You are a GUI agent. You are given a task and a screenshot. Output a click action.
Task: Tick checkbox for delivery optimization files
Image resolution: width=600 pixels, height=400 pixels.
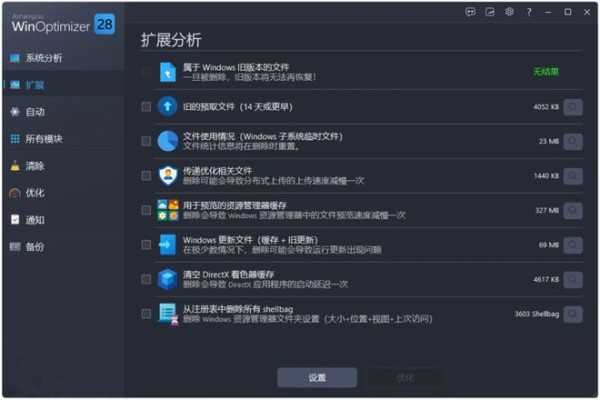[146, 176]
